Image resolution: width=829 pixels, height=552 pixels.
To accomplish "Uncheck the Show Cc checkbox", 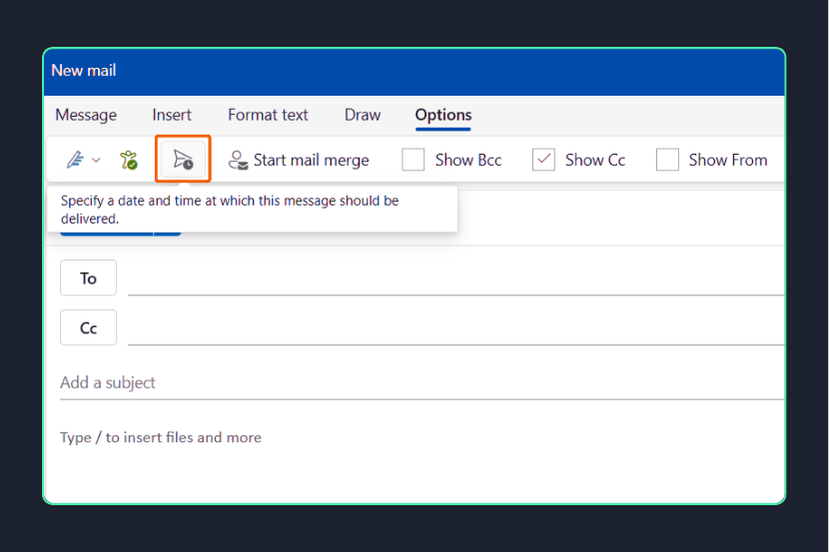I will coord(544,160).
